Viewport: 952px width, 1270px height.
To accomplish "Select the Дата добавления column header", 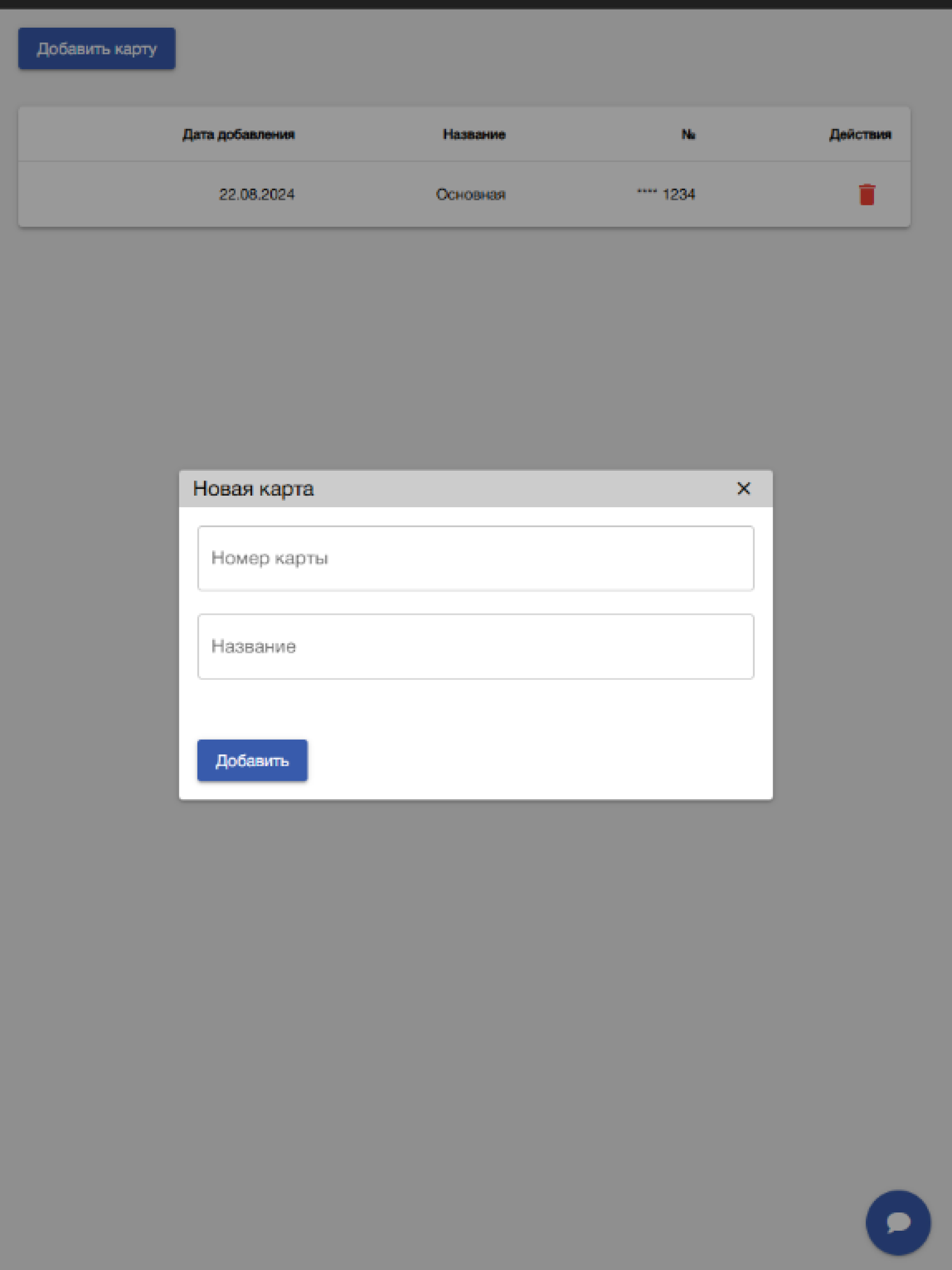I will 239,134.
